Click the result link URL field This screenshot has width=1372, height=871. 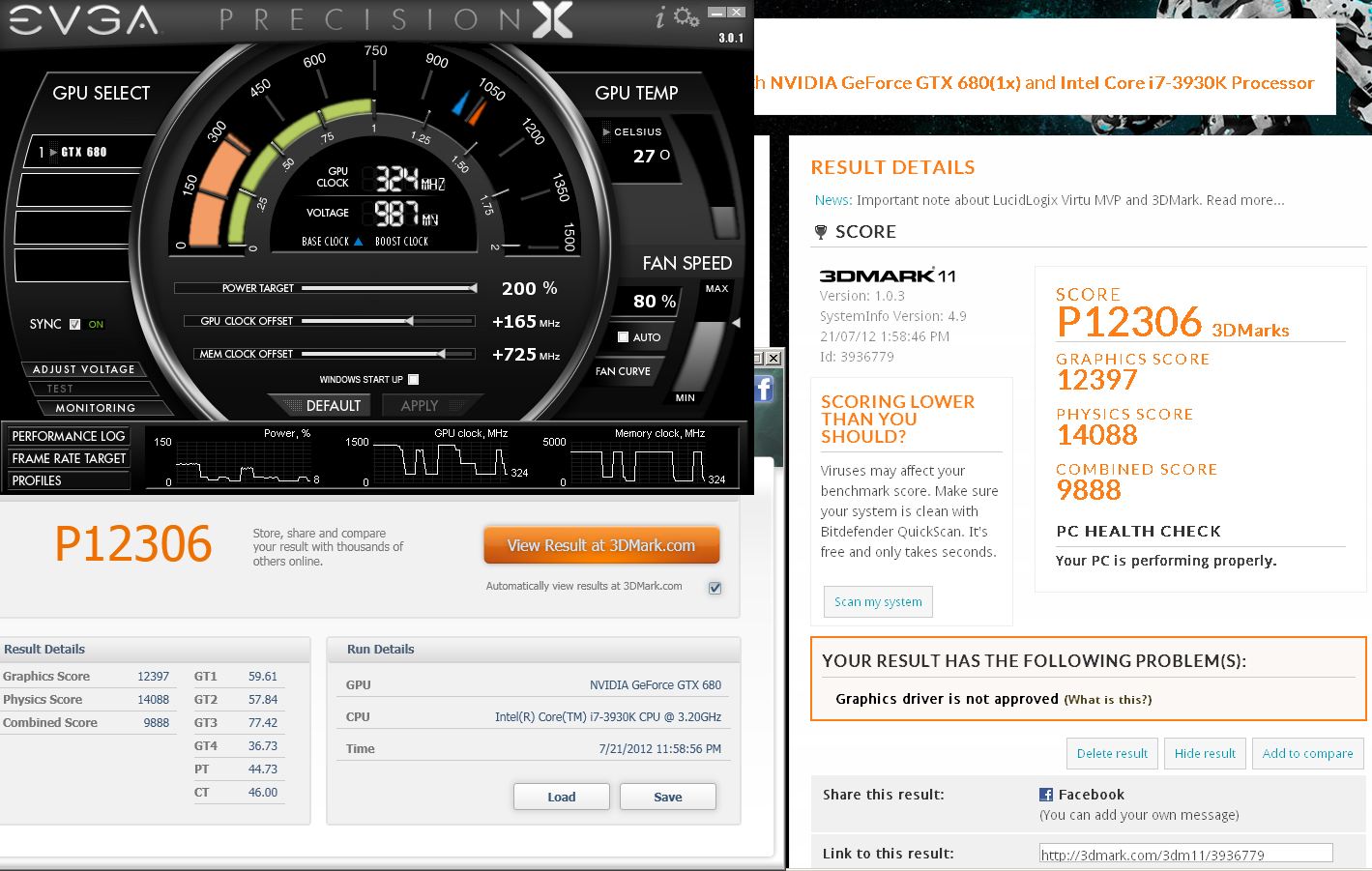coord(1185,854)
